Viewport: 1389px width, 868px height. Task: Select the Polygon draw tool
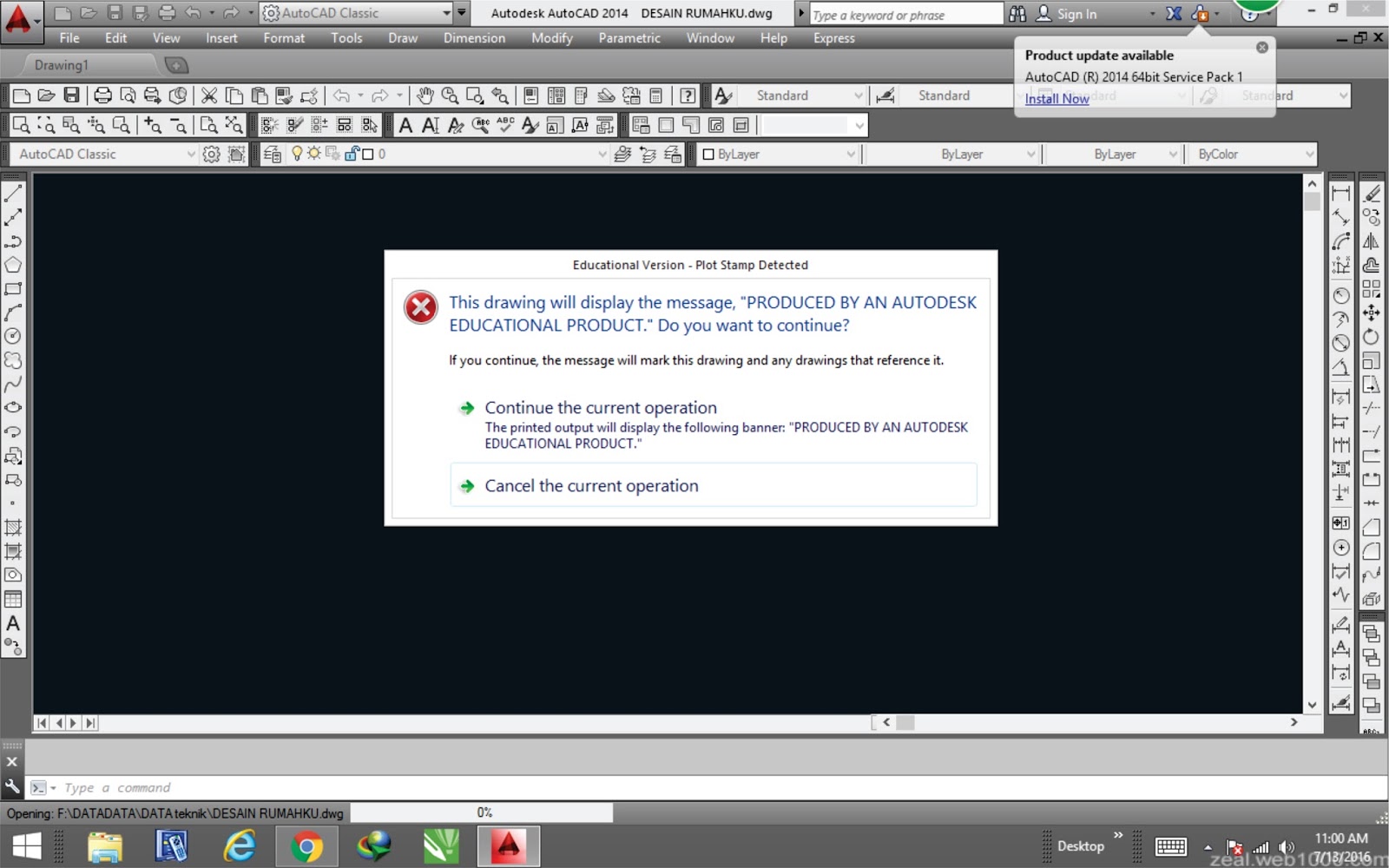tap(13, 265)
